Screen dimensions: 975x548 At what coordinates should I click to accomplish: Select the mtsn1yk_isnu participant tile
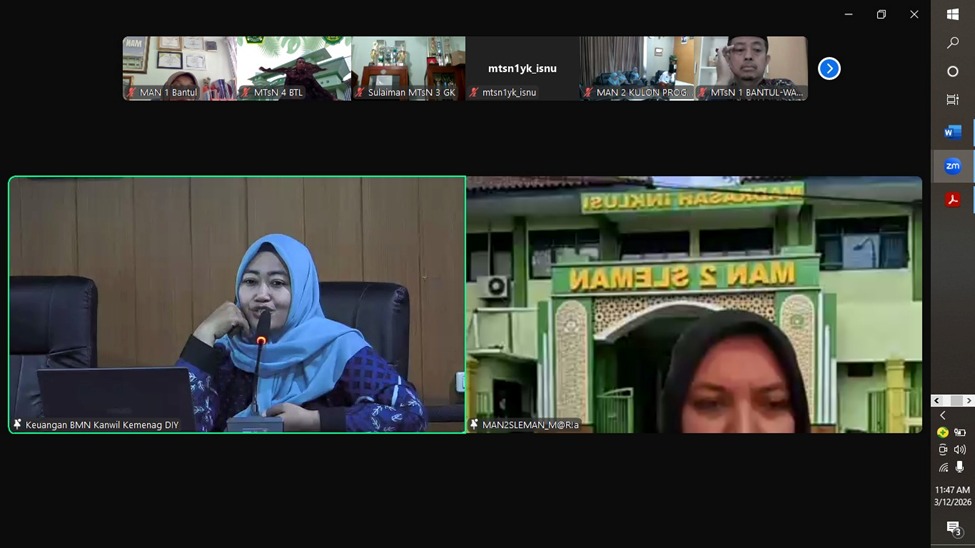point(522,68)
